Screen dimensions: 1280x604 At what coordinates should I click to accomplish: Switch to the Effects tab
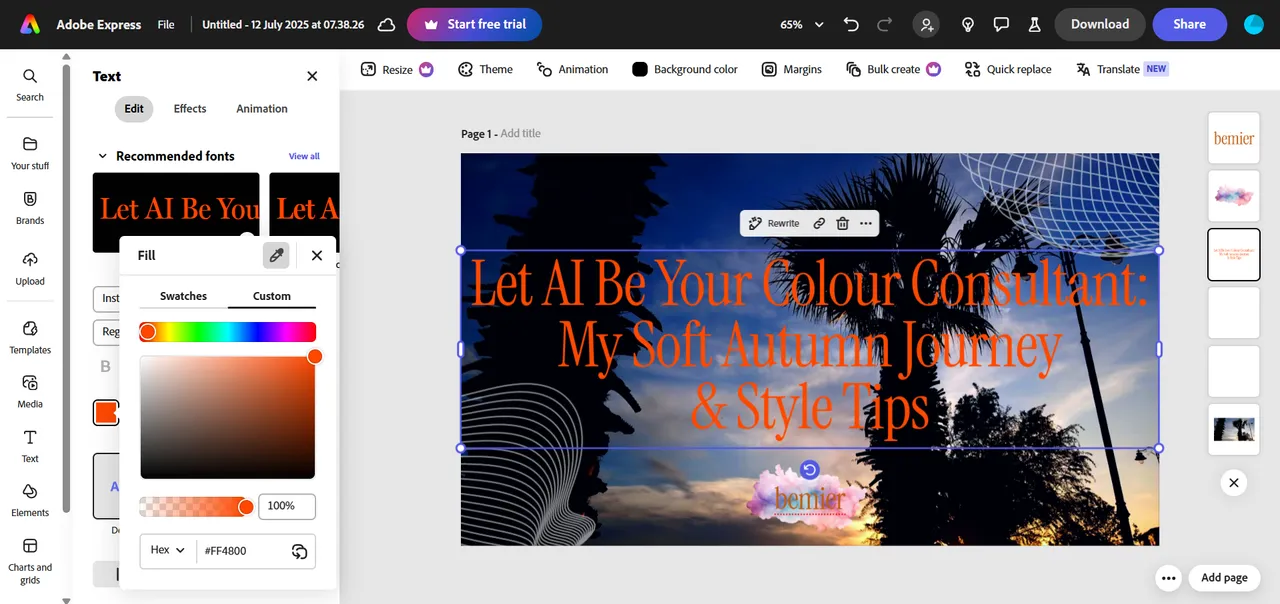tap(190, 109)
